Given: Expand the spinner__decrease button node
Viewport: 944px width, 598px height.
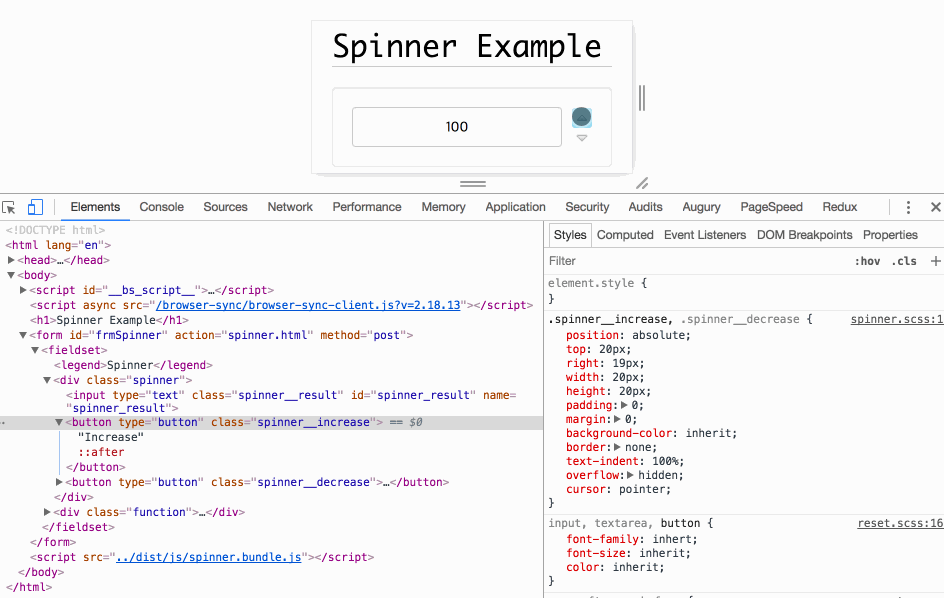Looking at the screenshot, I should (x=59, y=482).
